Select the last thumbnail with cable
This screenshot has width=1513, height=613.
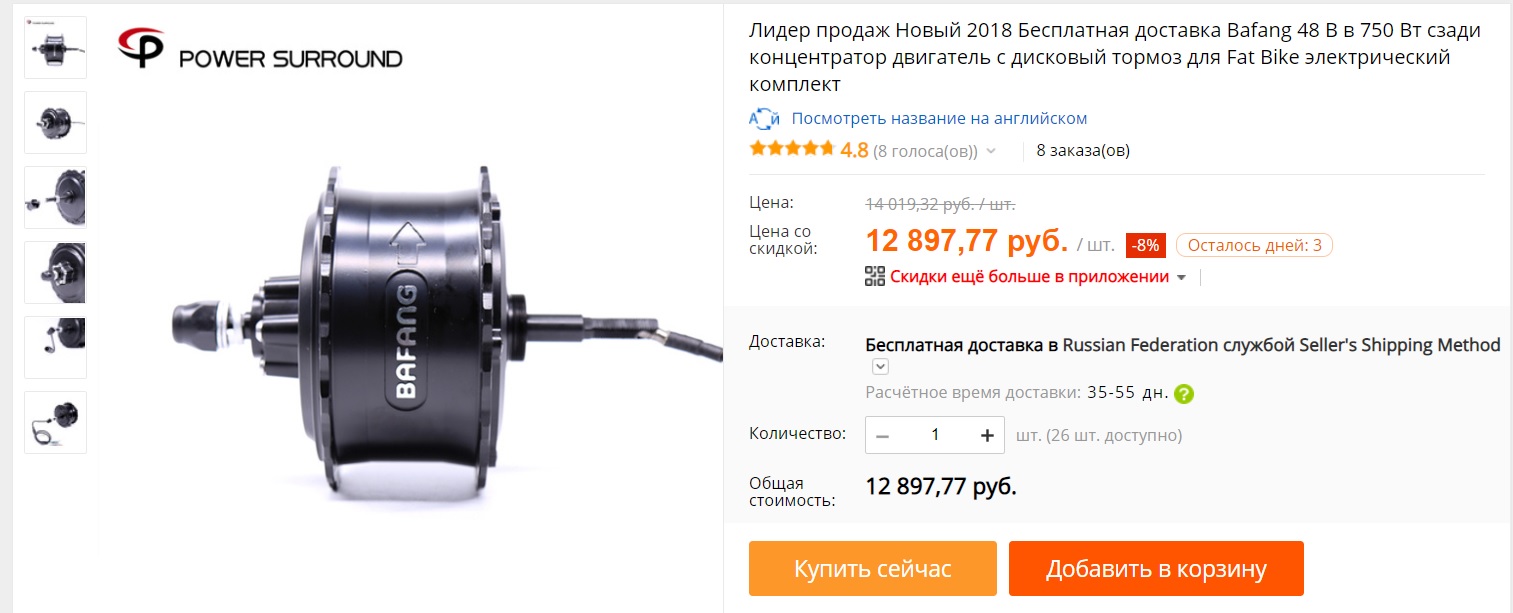(x=55, y=422)
